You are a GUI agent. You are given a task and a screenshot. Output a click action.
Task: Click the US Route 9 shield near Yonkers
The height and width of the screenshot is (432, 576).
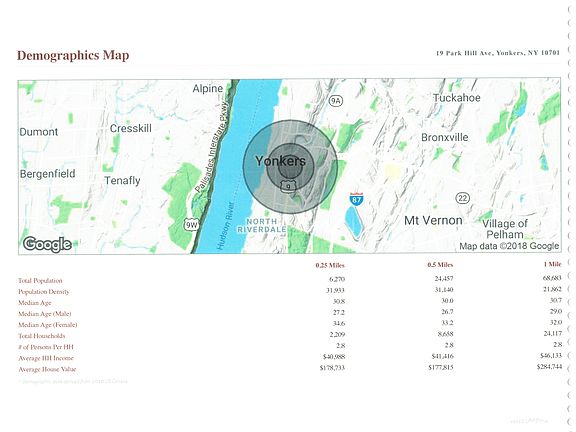click(288, 187)
